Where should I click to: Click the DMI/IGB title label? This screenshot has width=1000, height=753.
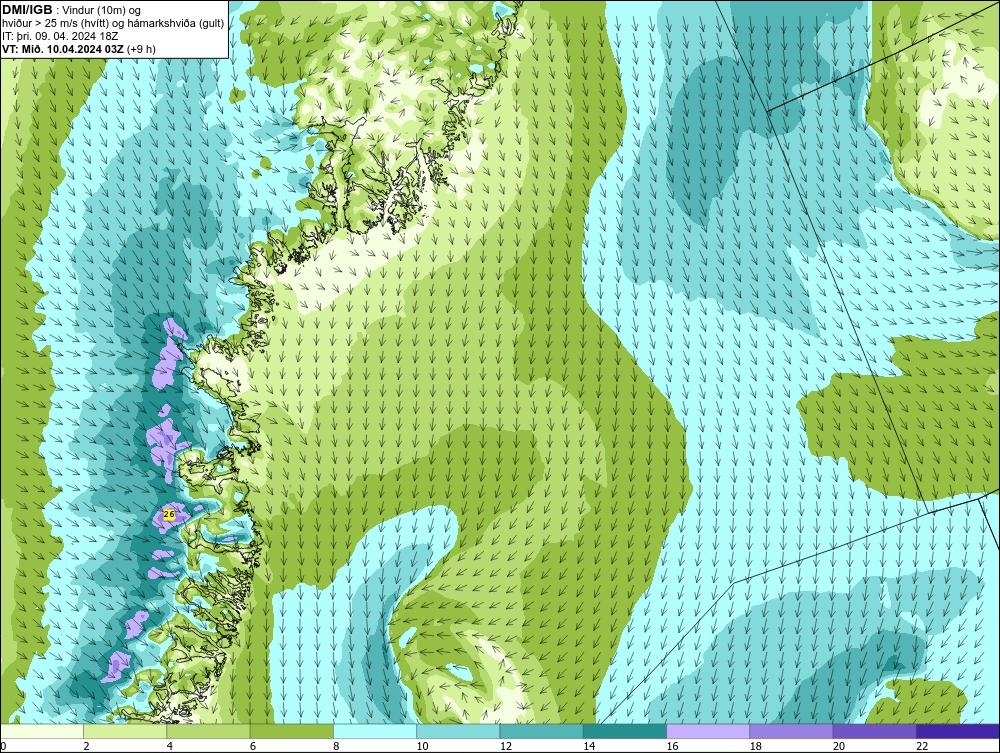coord(27,10)
